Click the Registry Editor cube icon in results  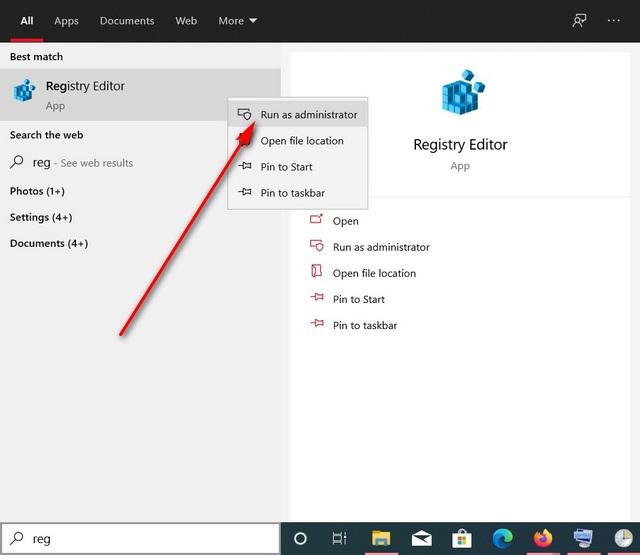[x=24, y=90]
